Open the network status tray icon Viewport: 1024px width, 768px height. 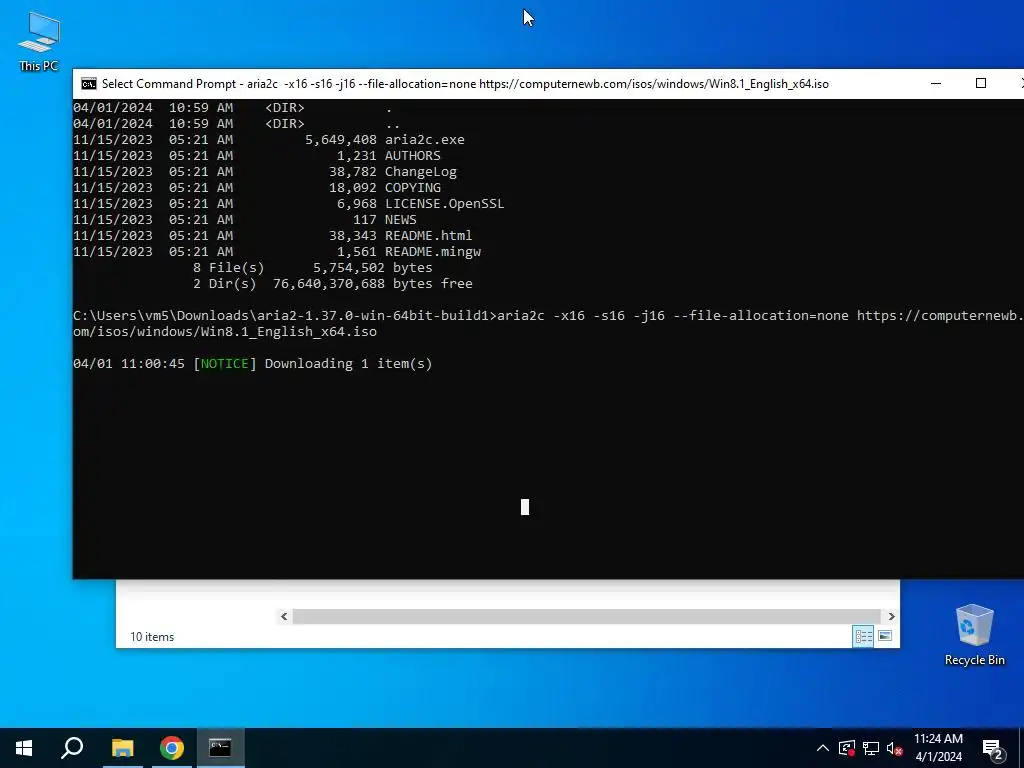click(x=871, y=748)
